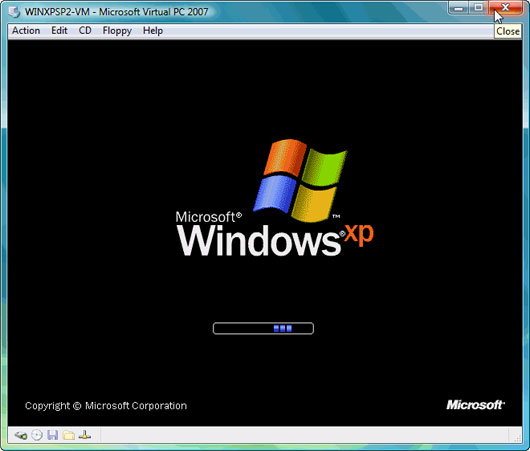Image resolution: width=530 pixels, height=451 pixels.
Task: Open the Edit menu
Action: pos(59,31)
